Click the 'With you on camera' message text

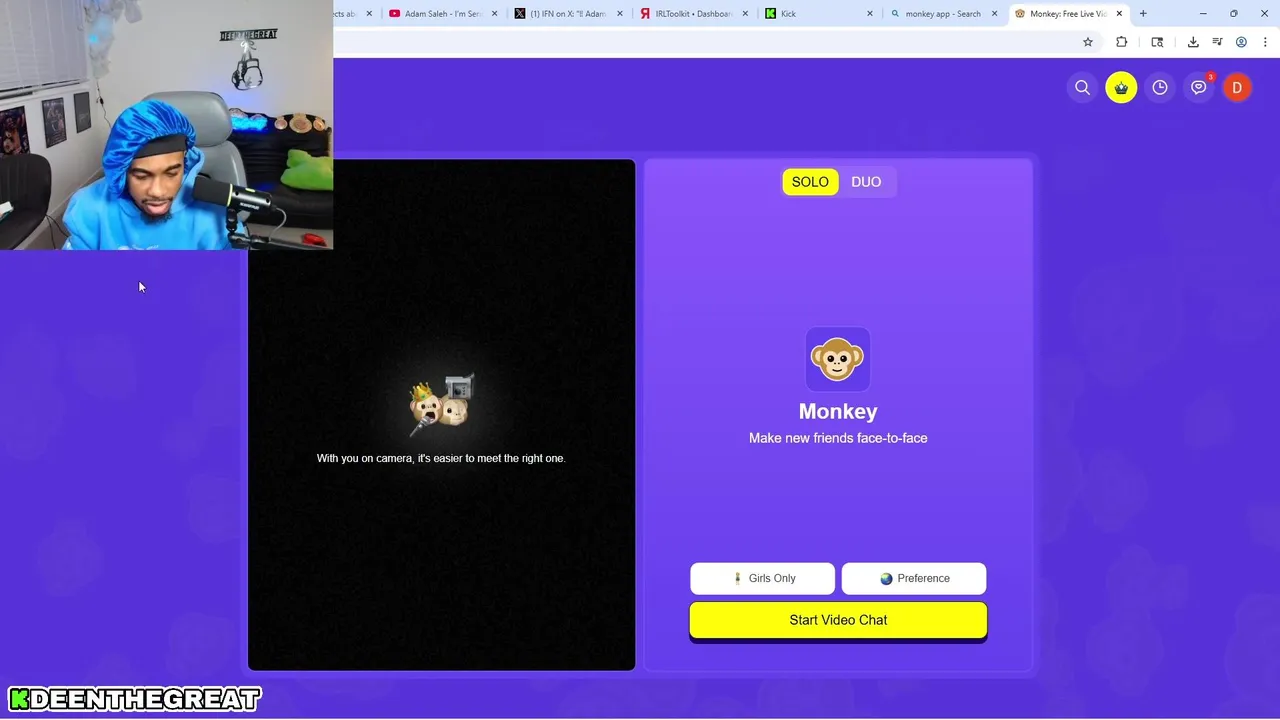click(441, 458)
